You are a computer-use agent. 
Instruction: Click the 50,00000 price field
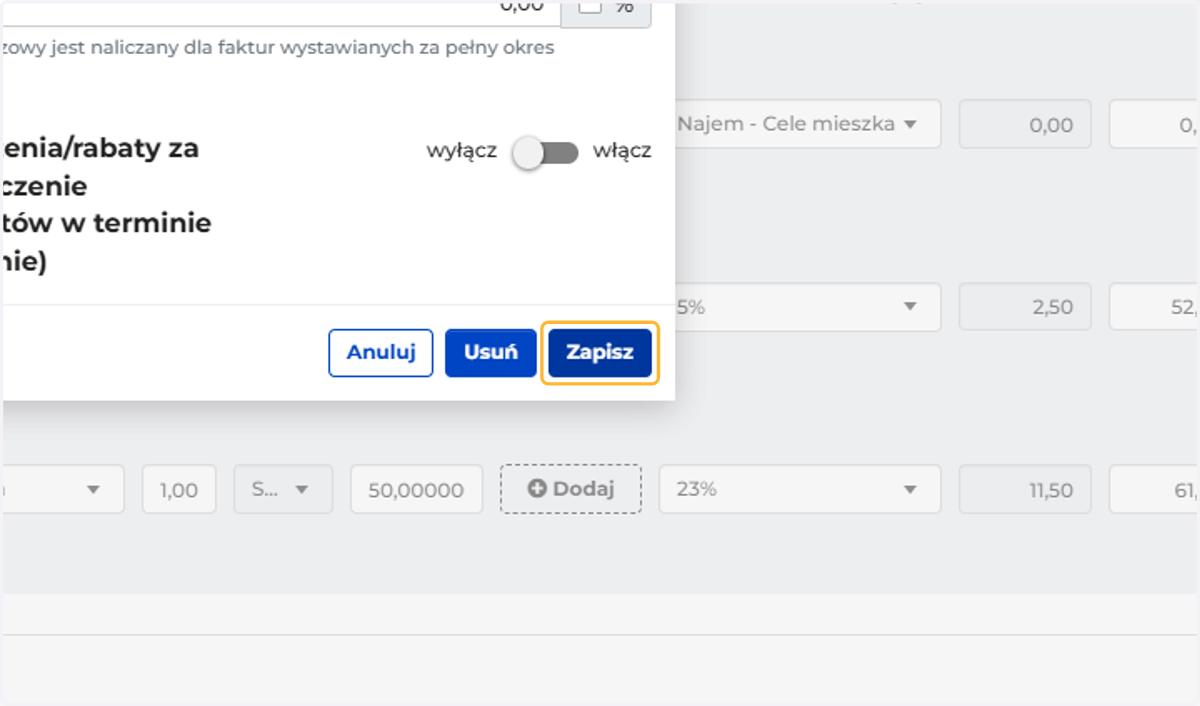point(416,490)
